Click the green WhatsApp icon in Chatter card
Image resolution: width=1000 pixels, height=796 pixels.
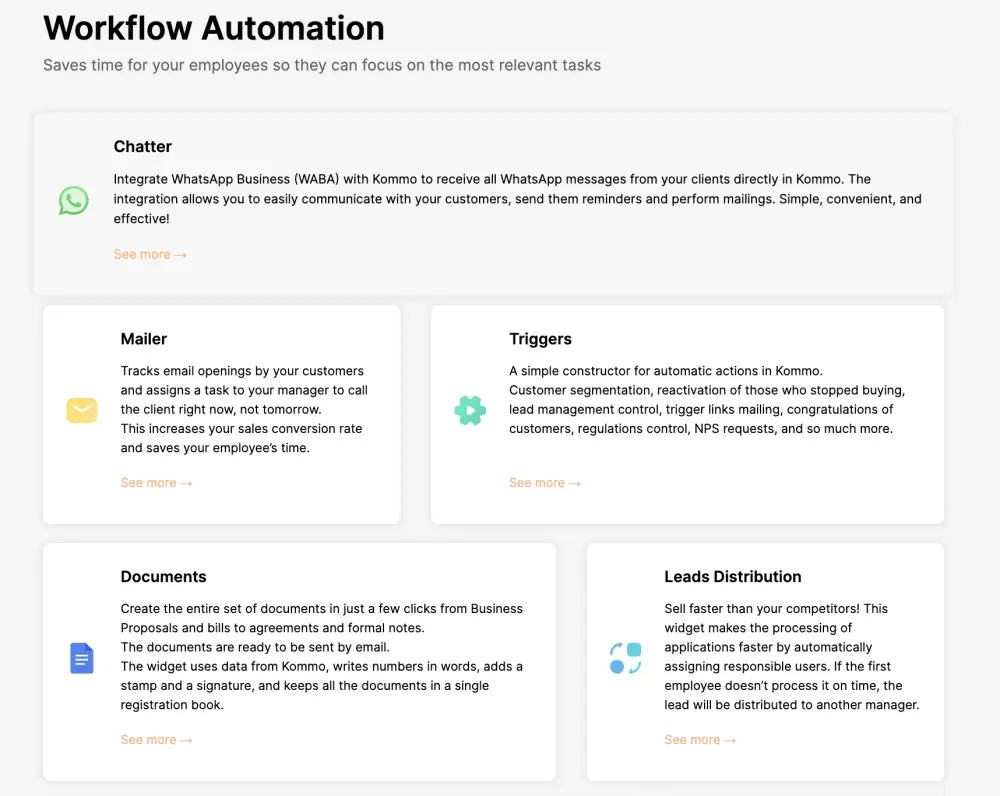coord(74,201)
